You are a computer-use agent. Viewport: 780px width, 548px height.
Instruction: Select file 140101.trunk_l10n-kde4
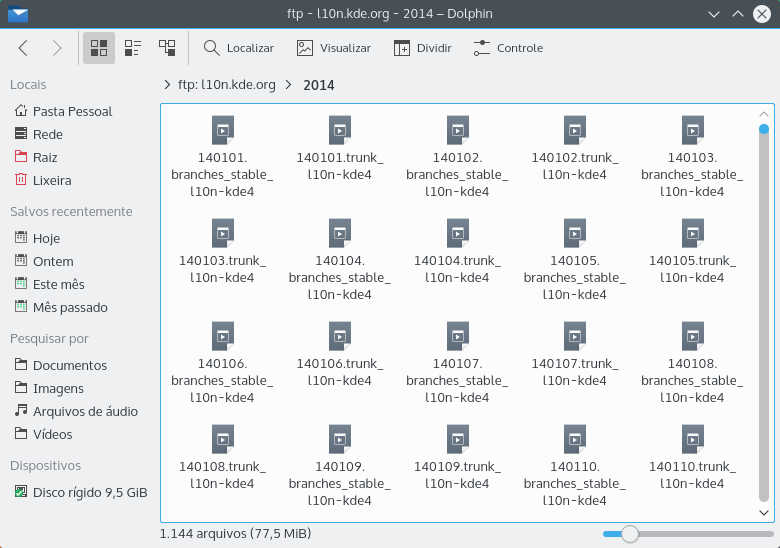(x=340, y=148)
